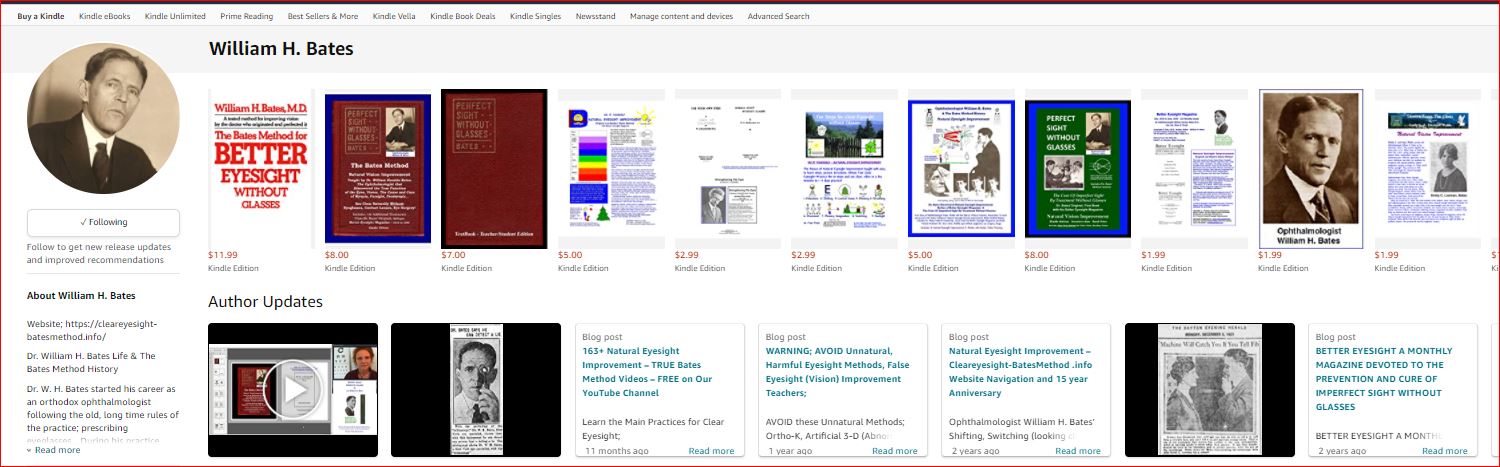The width and height of the screenshot is (1500, 467).
Task: Click Kindle Edition under the $7.00 book
Action: click(467, 268)
